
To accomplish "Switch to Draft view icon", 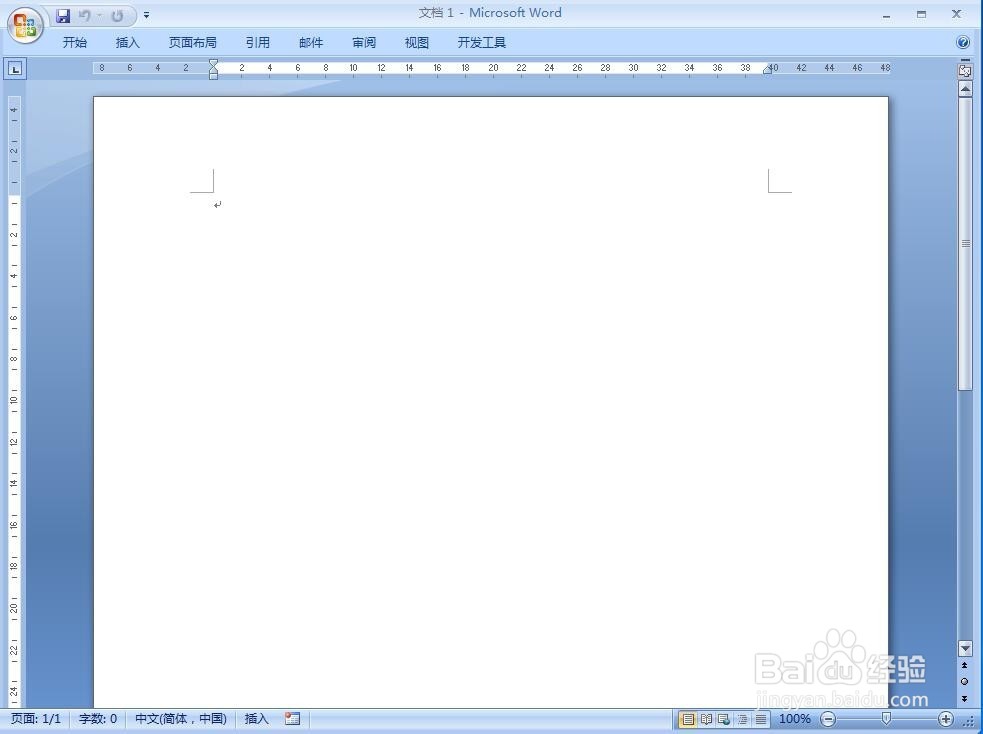I will click(760, 719).
